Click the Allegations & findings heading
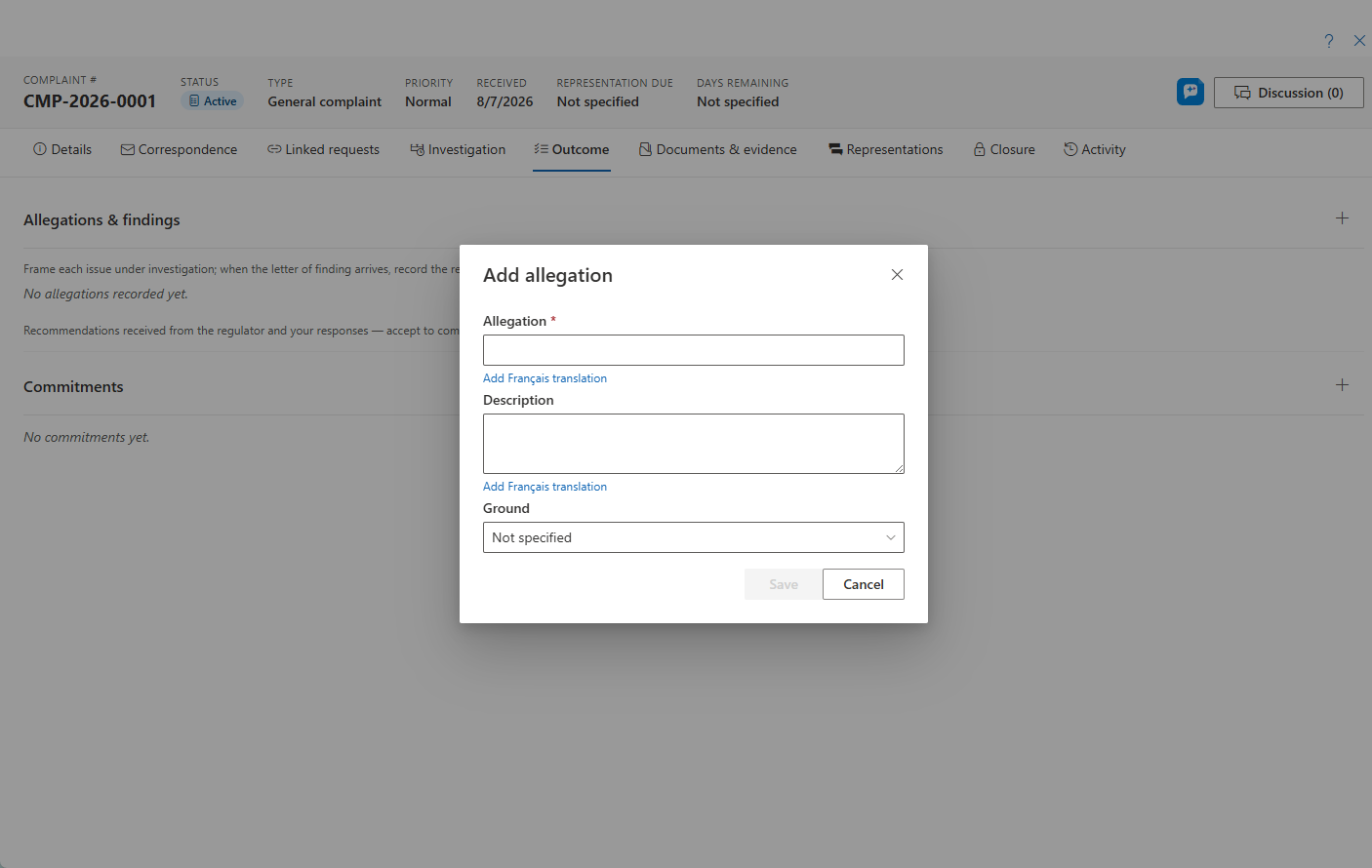 pyautogui.click(x=101, y=220)
